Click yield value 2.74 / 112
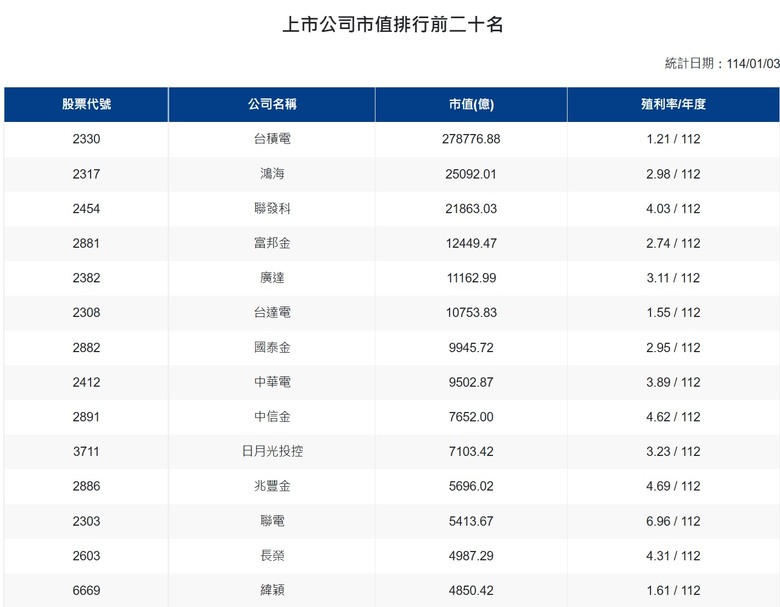Screen dimensions: 780x607 (673, 244)
